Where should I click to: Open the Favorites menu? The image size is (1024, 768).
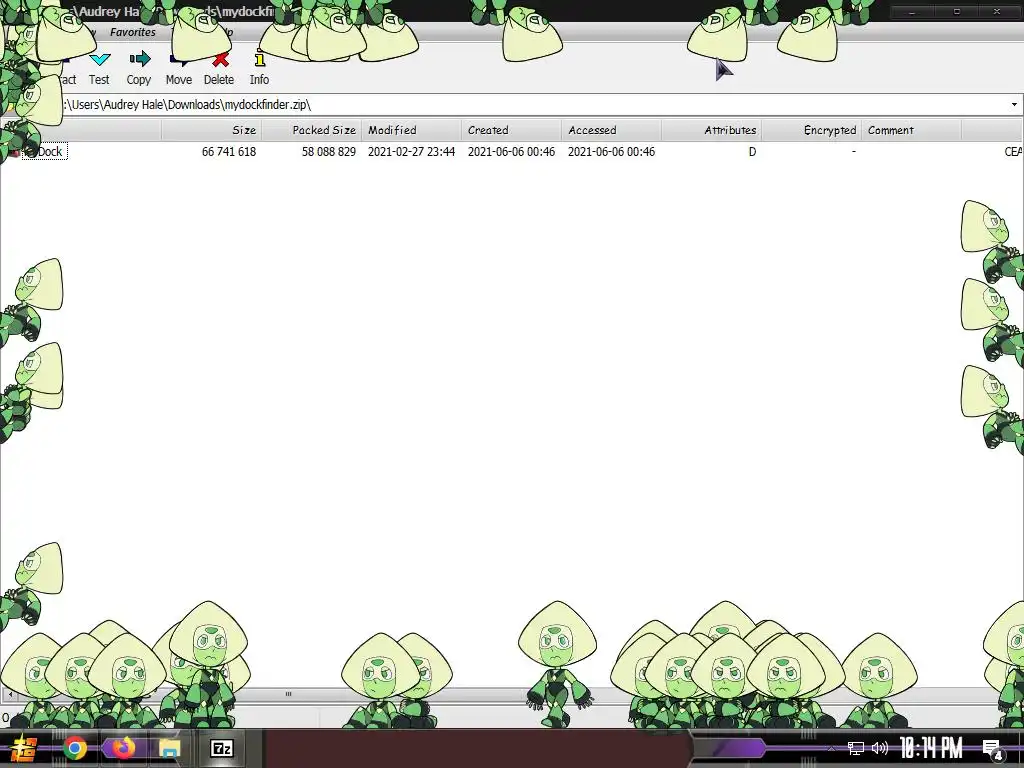pyautogui.click(x=133, y=32)
